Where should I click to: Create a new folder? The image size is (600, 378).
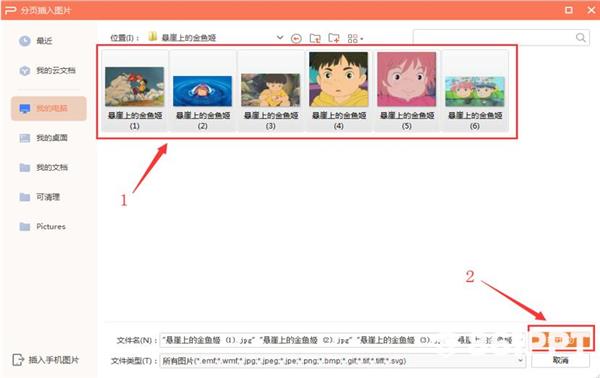[334, 38]
